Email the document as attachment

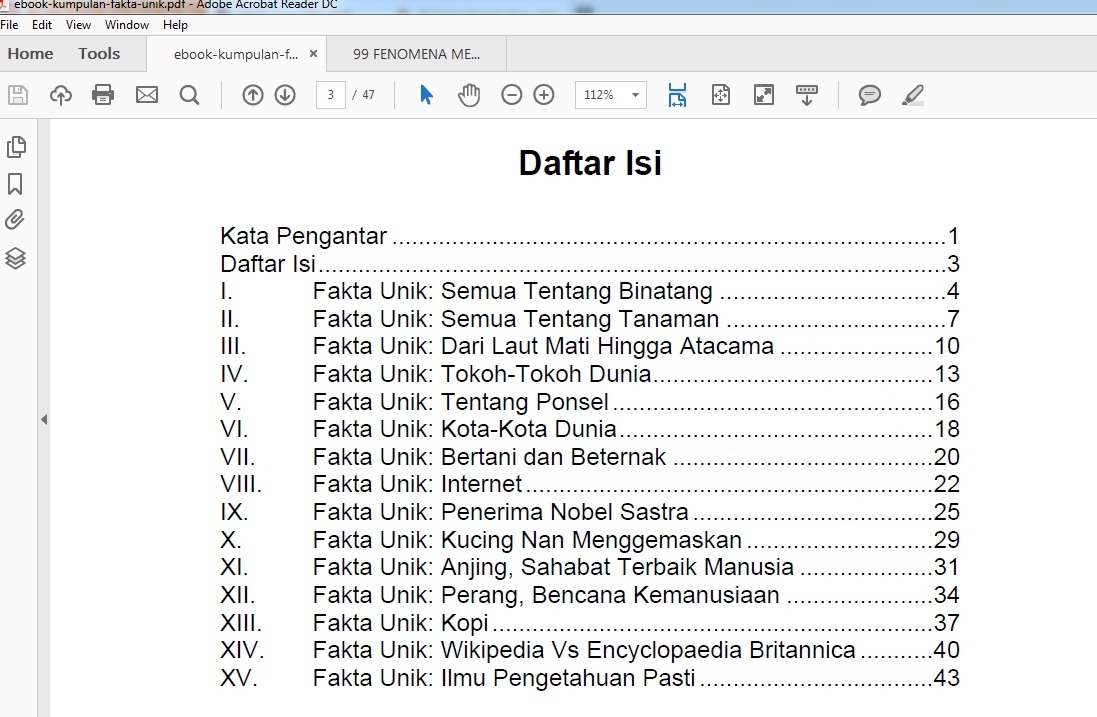click(x=146, y=94)
